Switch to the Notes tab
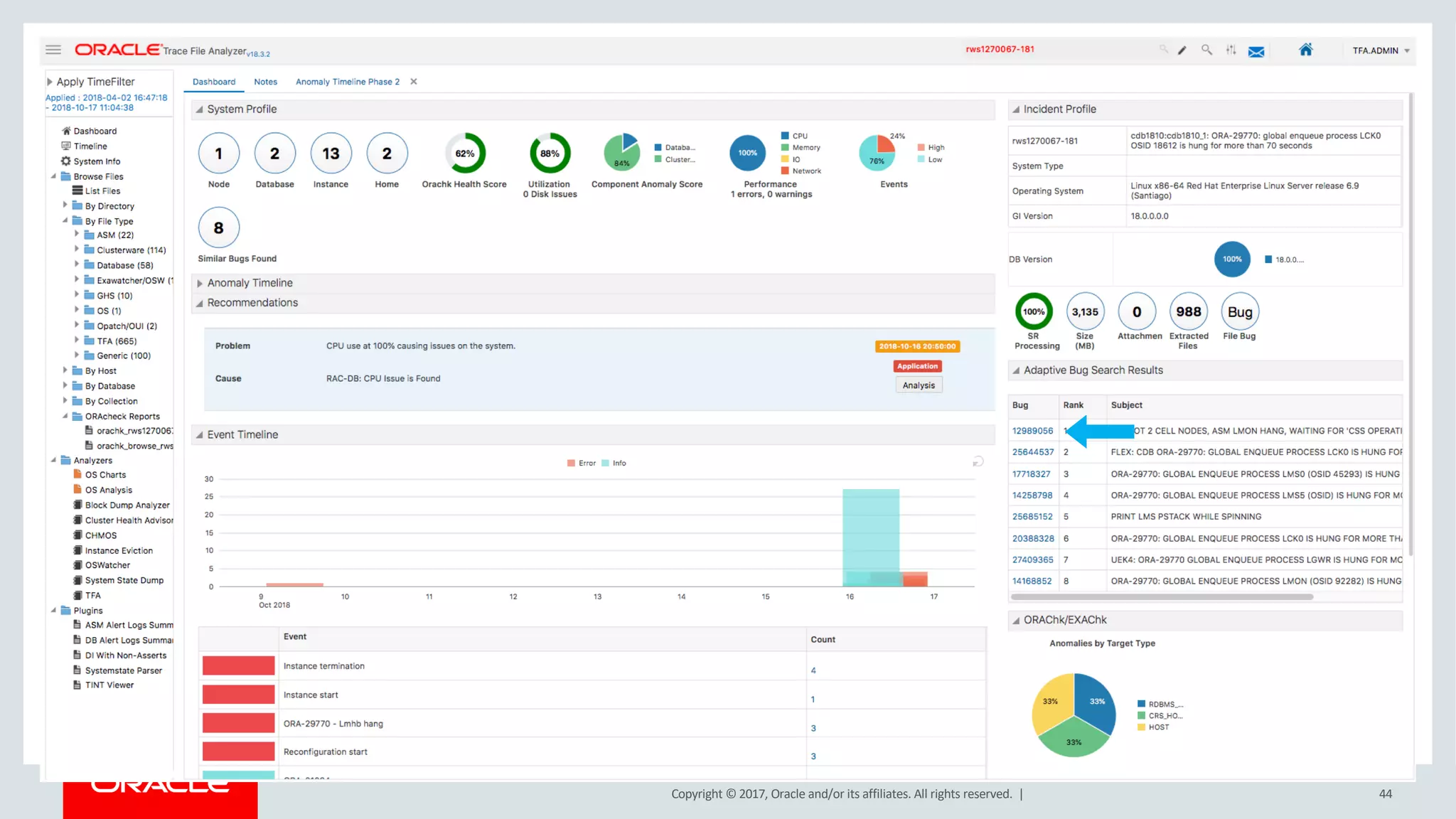 tap(265, 82)
